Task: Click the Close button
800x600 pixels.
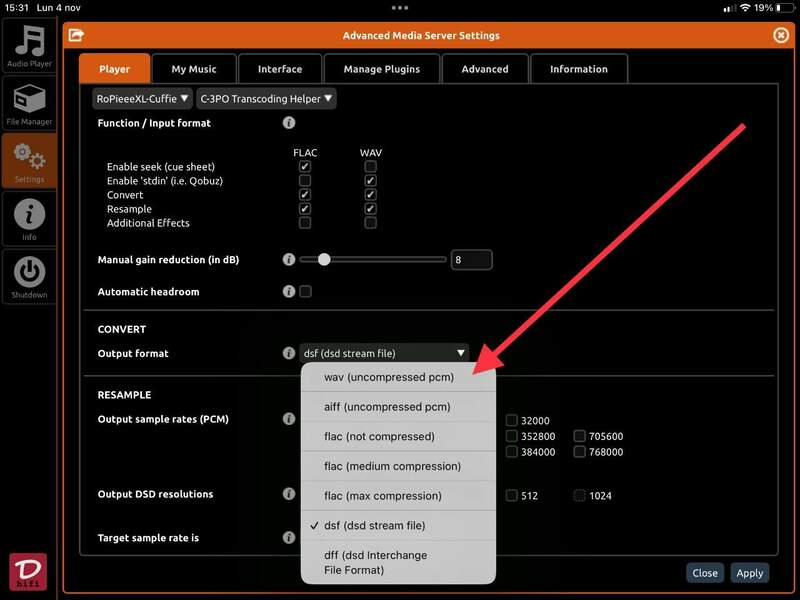Action: pos(705,573)
